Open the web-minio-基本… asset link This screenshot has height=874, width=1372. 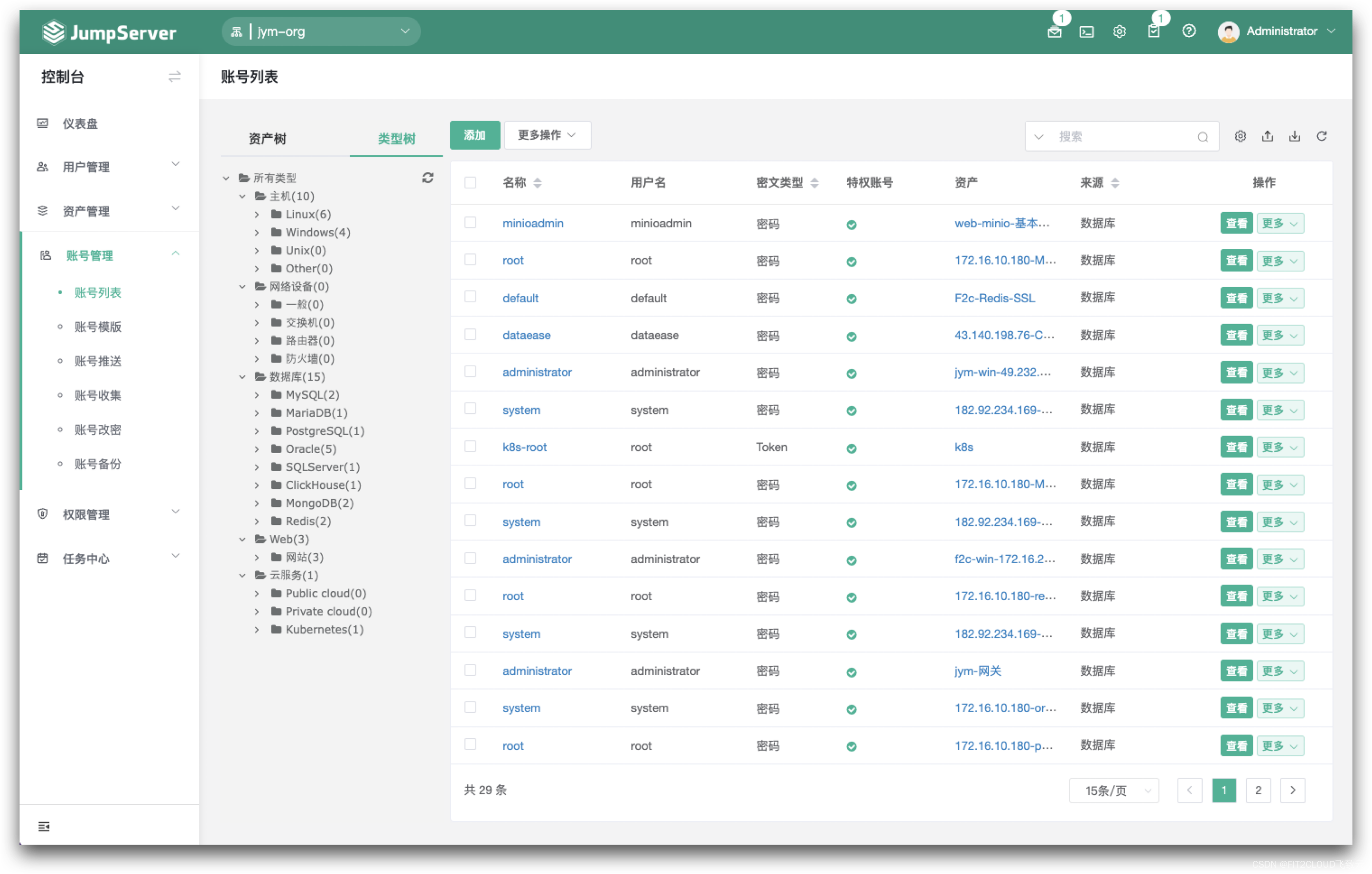[1002, 223]
